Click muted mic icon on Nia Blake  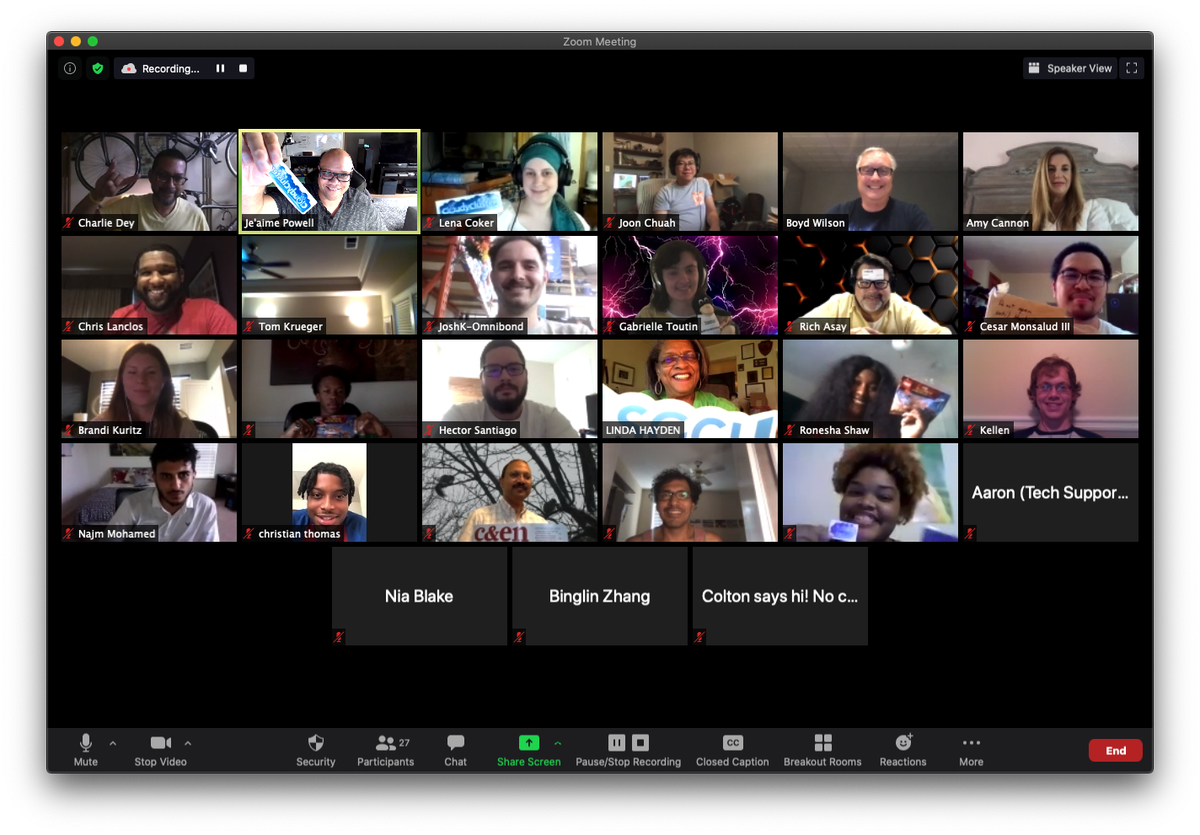click(x=339, y=636)
